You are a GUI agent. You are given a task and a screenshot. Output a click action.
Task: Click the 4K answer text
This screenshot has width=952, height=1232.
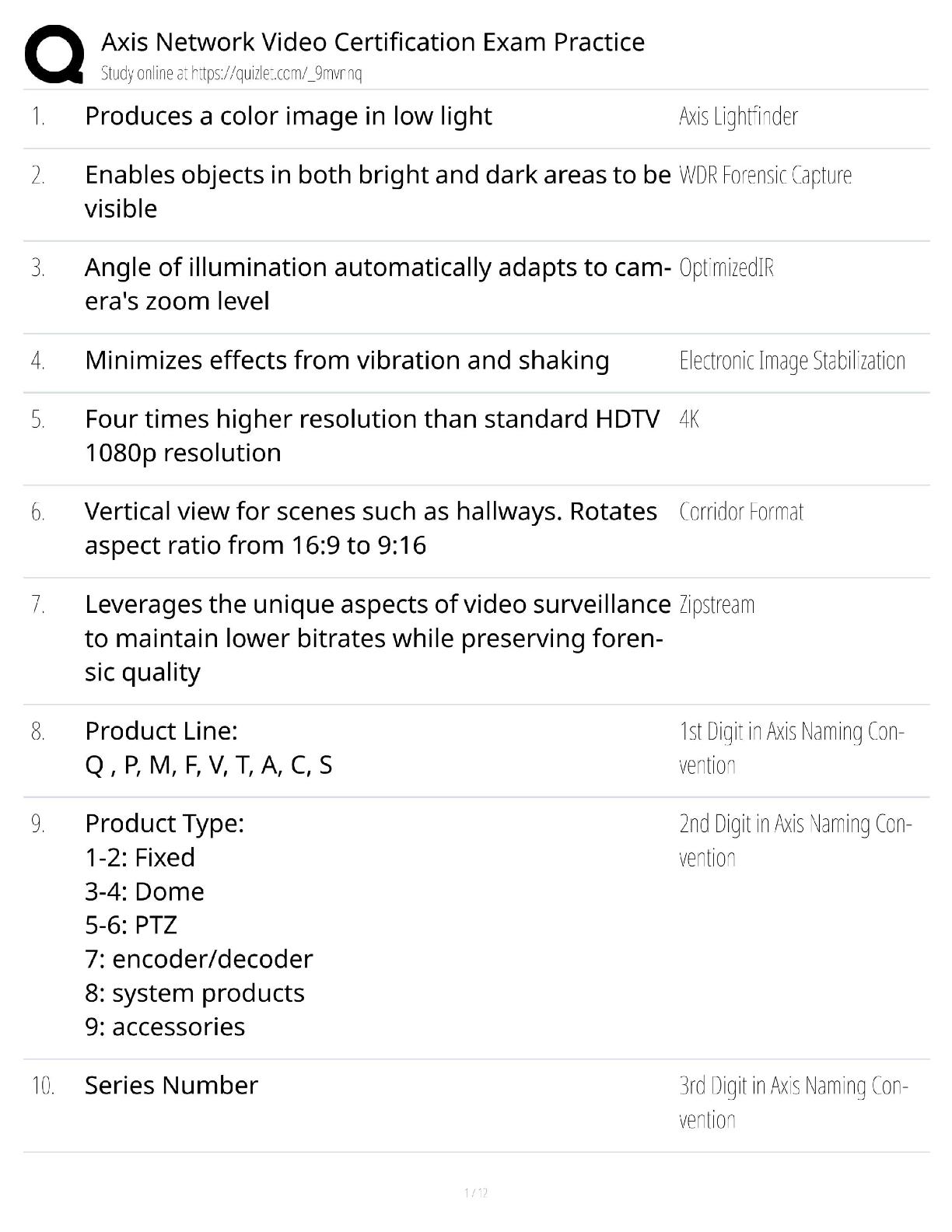689,420
